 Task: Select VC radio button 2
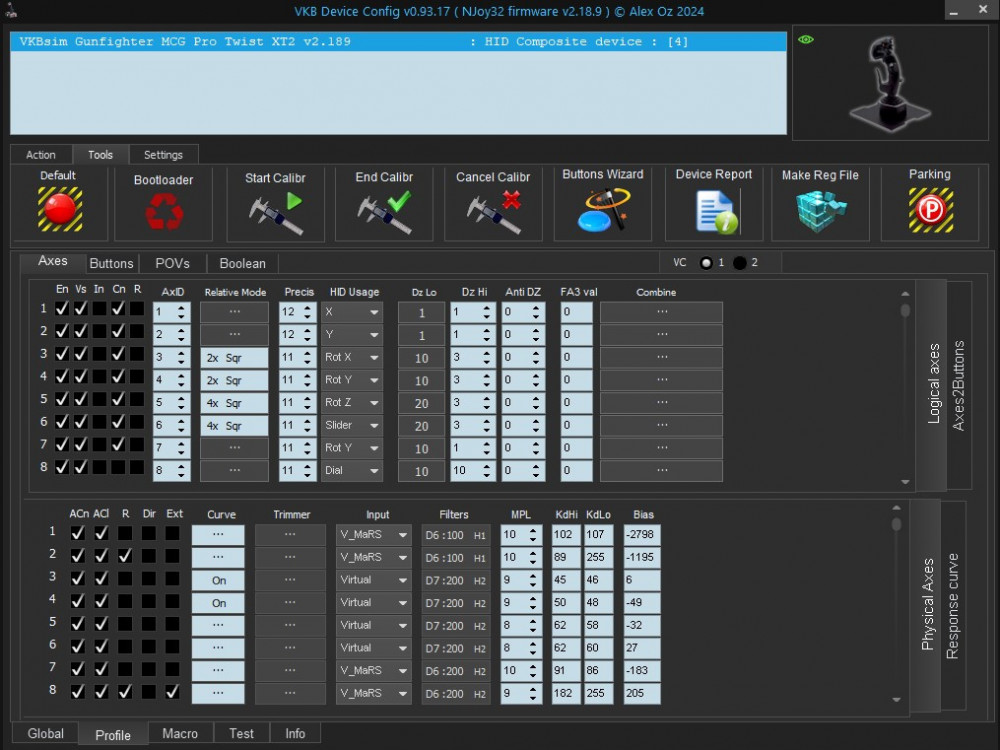(742, 263)
